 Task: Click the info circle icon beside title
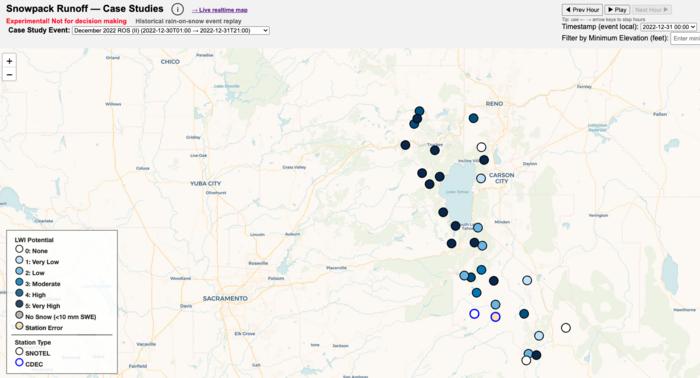coord(177,9)
